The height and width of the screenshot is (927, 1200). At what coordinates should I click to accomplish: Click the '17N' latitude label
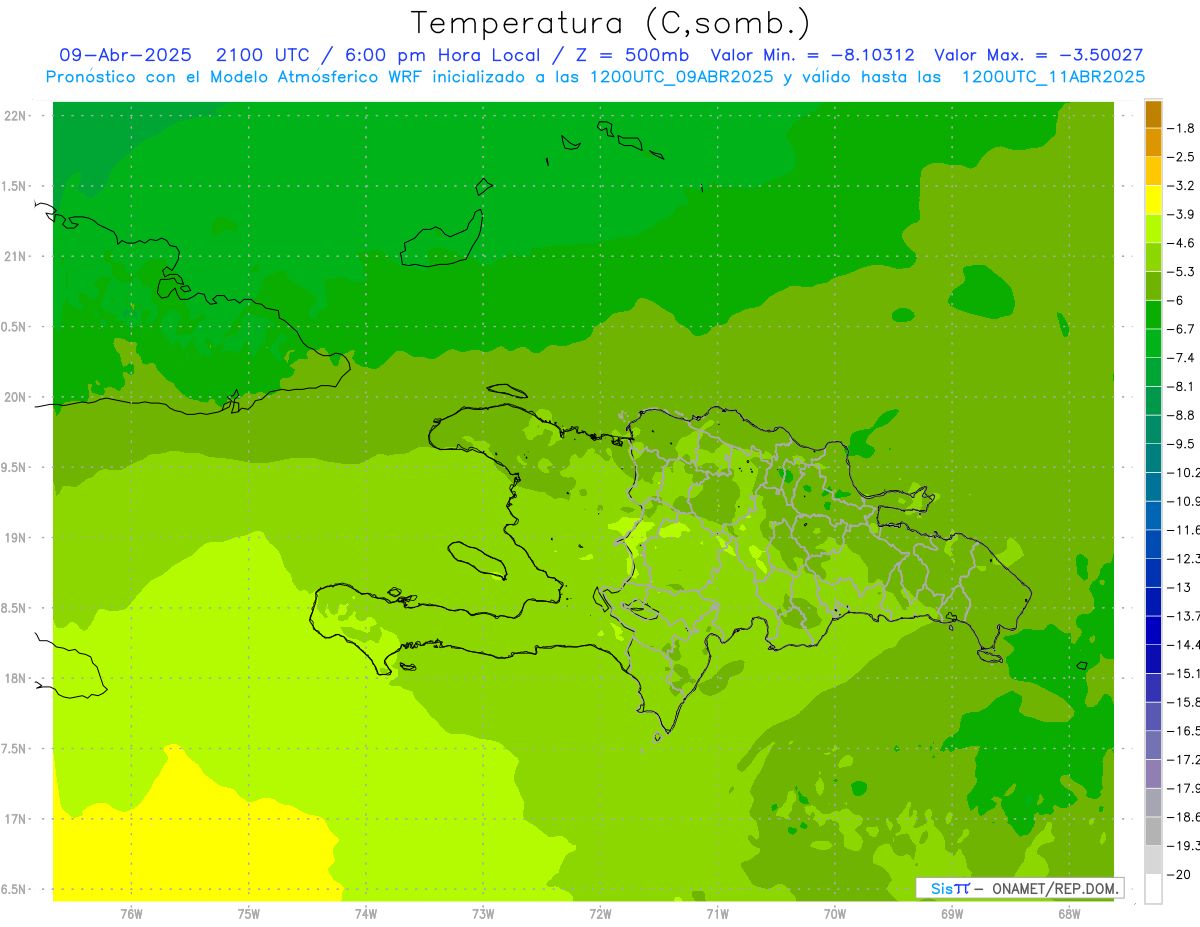pos(15,819)
